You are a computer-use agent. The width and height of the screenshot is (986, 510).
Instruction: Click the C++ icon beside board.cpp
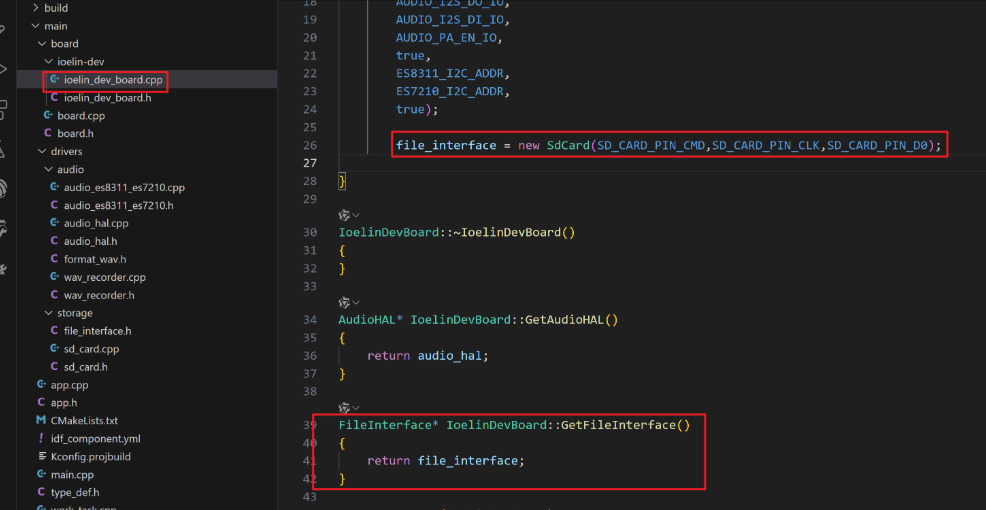coord(47,116)
